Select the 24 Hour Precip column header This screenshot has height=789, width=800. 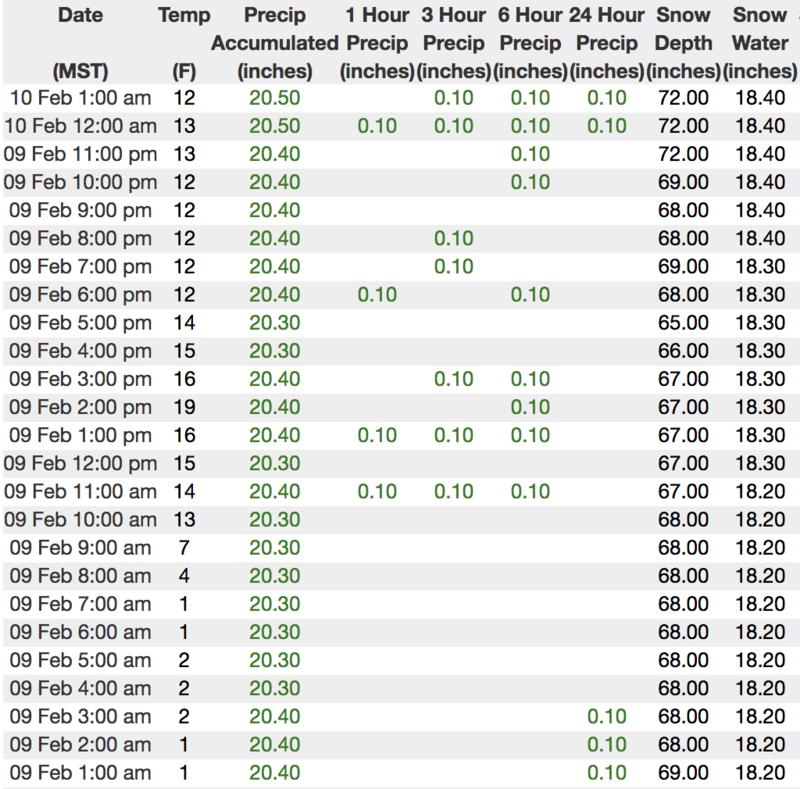[x=607, y=45]
